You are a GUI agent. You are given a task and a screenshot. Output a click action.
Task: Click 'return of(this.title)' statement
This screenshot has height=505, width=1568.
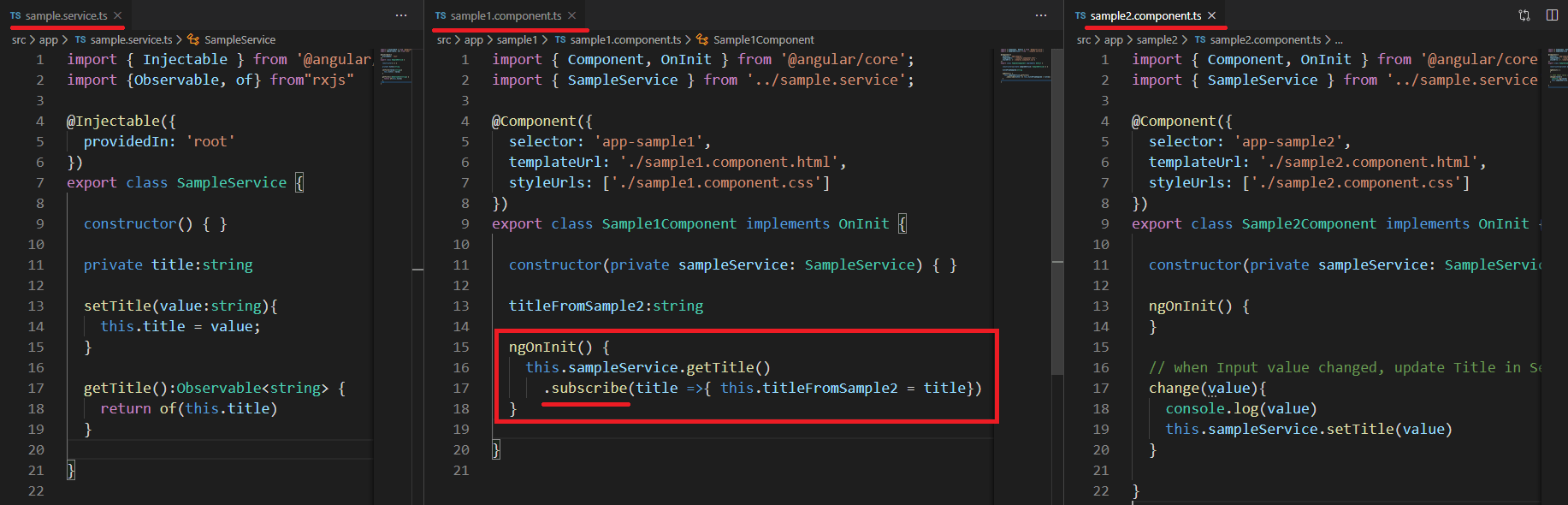pos(188,408)
